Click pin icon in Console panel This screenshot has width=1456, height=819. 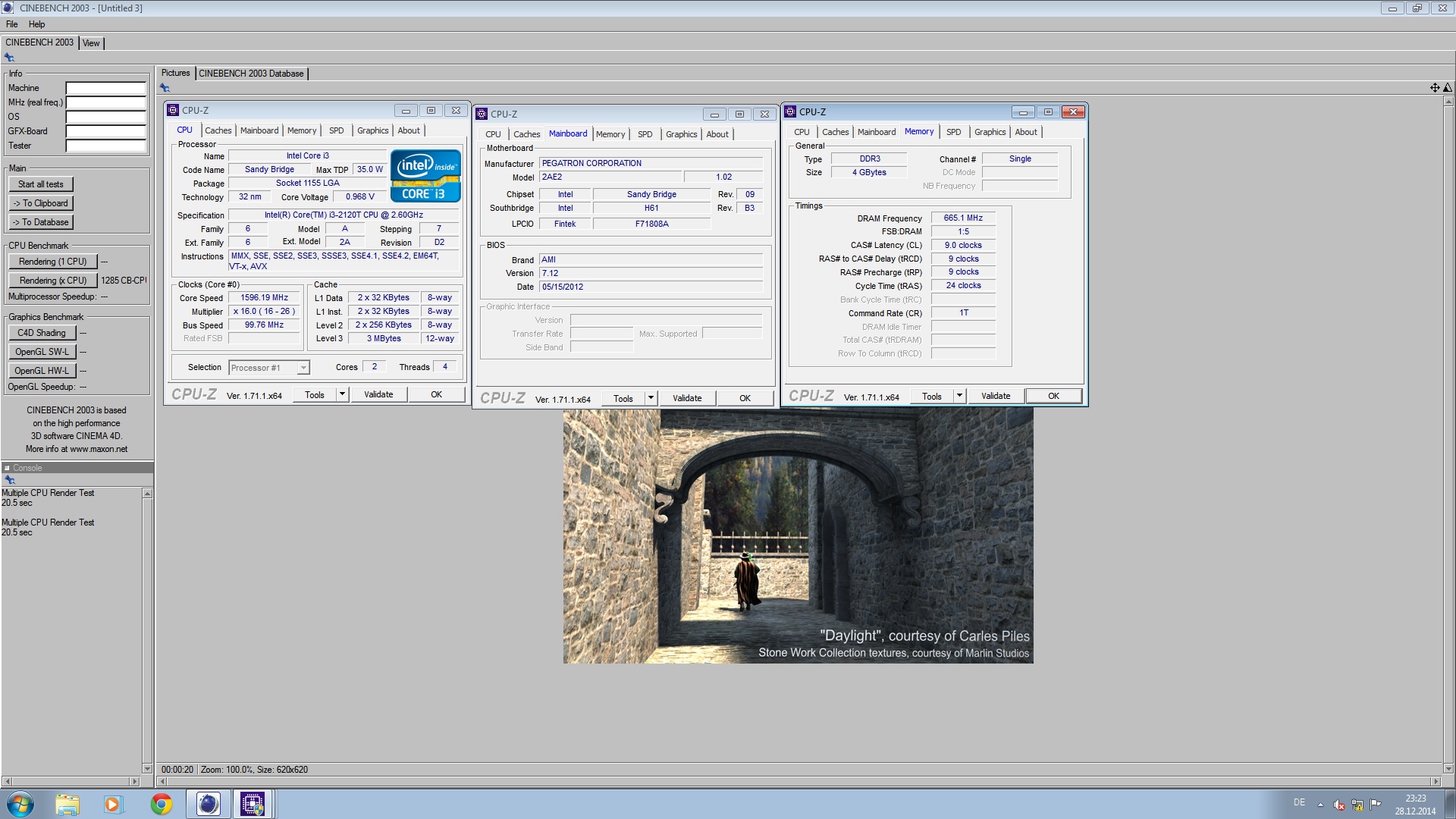coord(9,480)
